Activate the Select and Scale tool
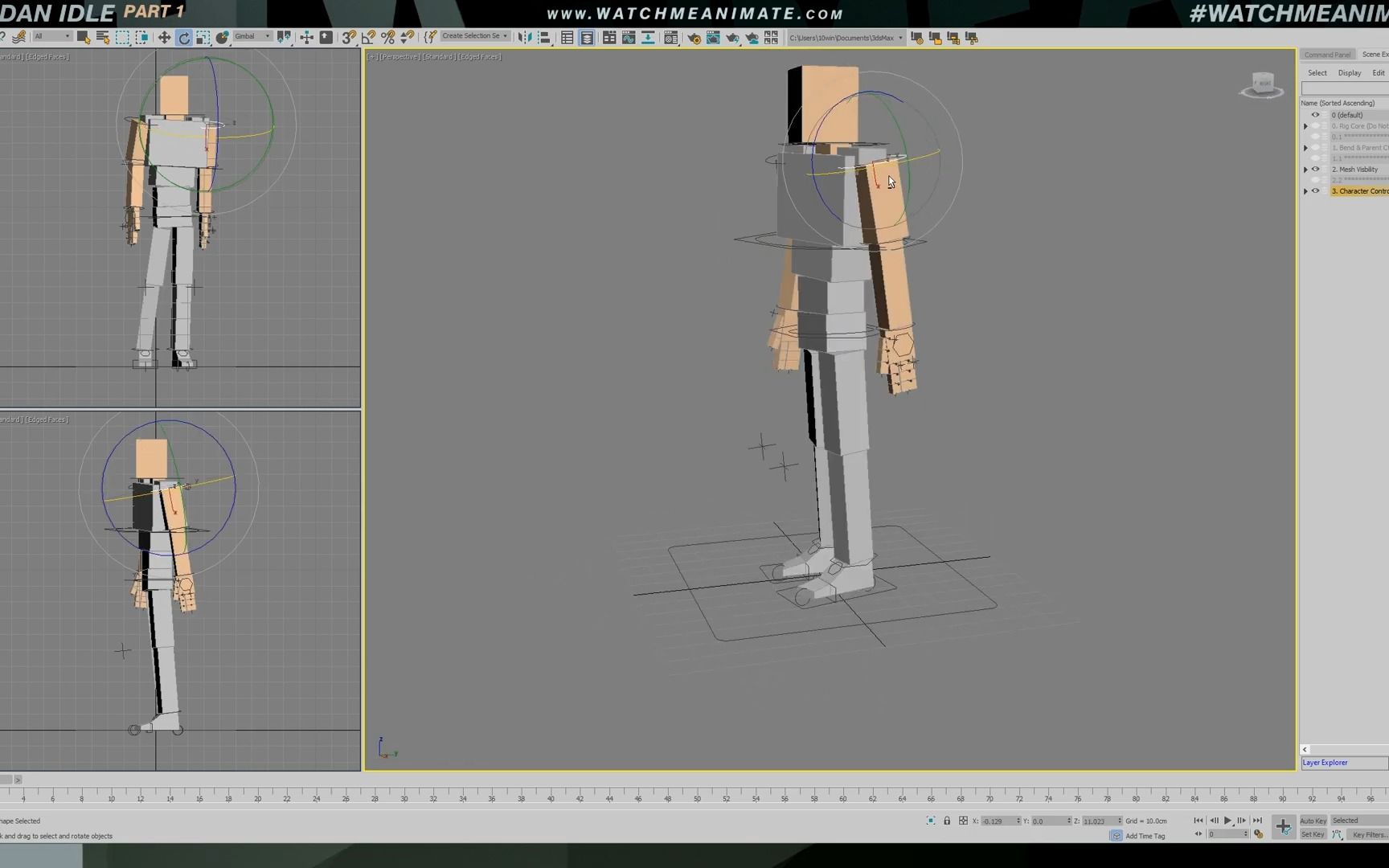 click(203, 37)
